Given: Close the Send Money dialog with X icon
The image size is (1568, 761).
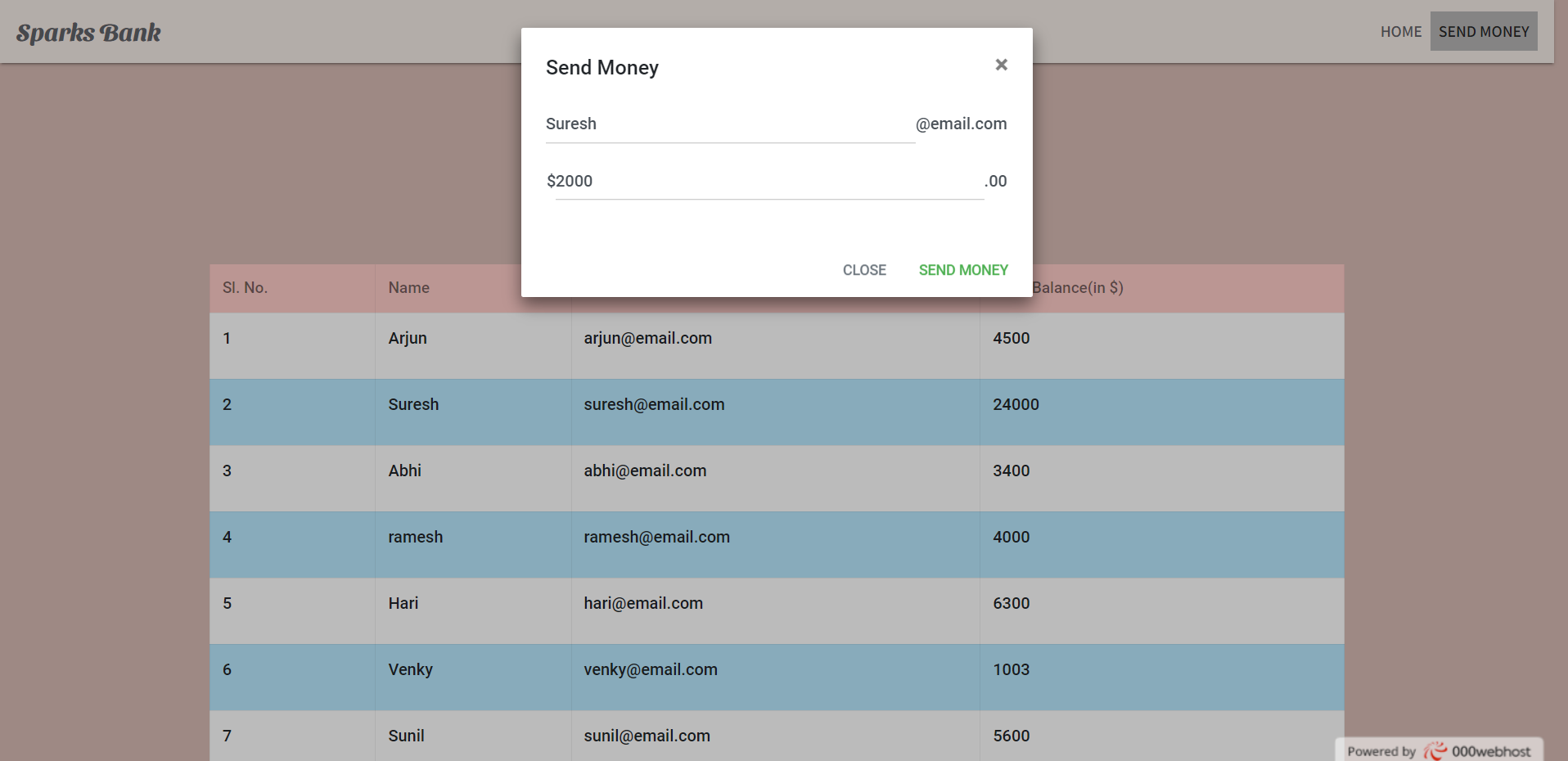Looking at the screenshot, I should [1001, 65].
